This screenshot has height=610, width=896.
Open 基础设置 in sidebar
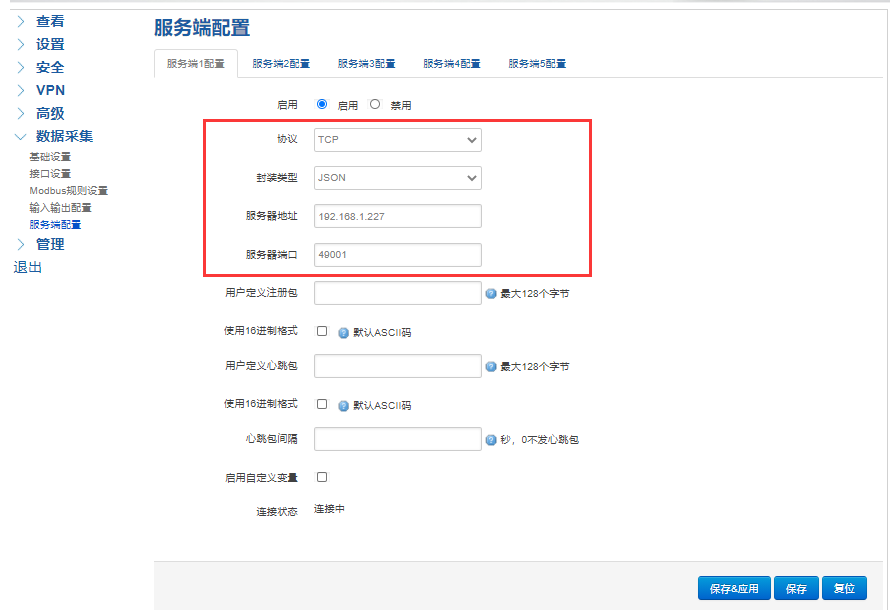pos(50,156)
